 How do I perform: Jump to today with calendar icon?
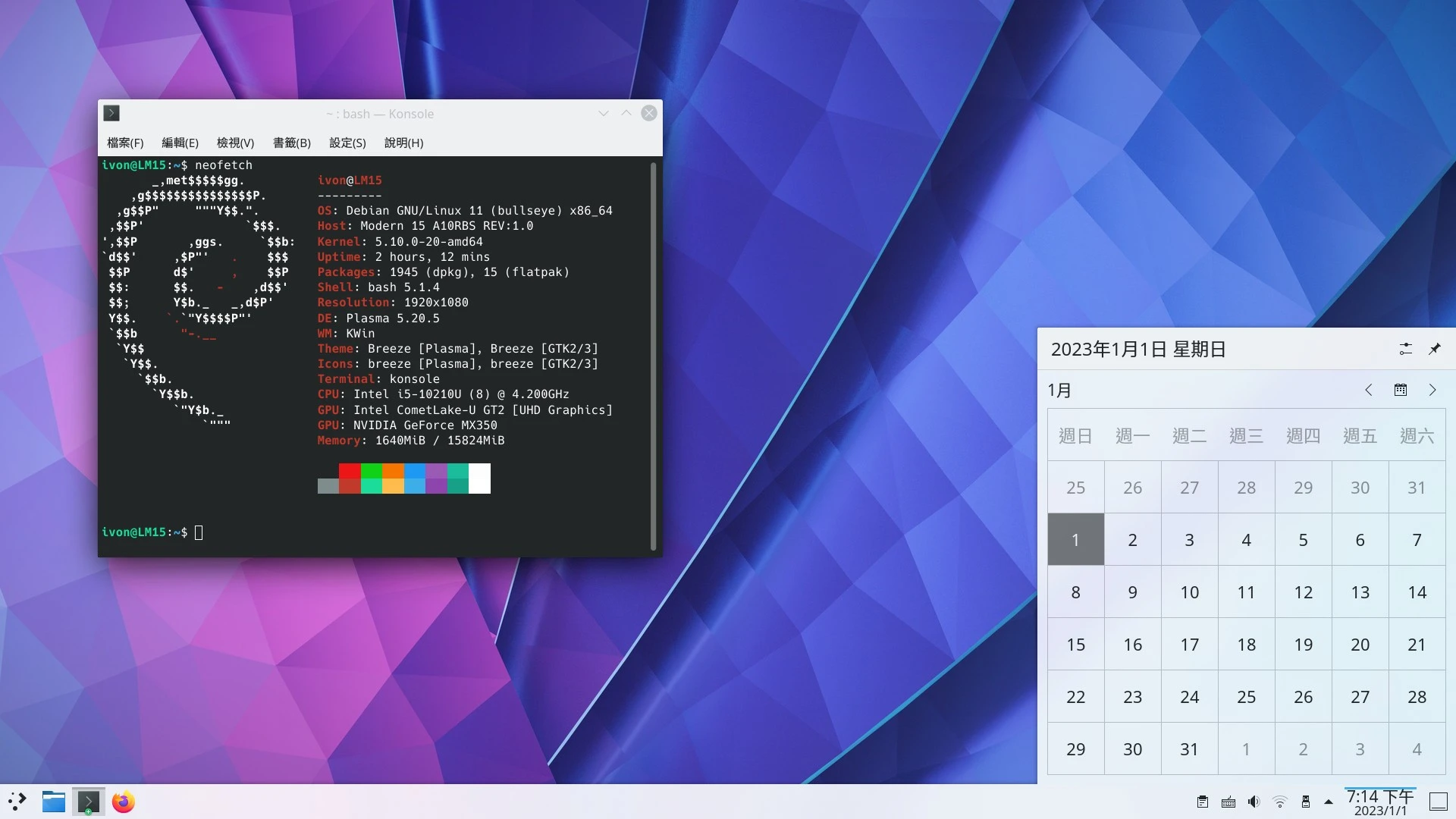tap(1400, 390)
